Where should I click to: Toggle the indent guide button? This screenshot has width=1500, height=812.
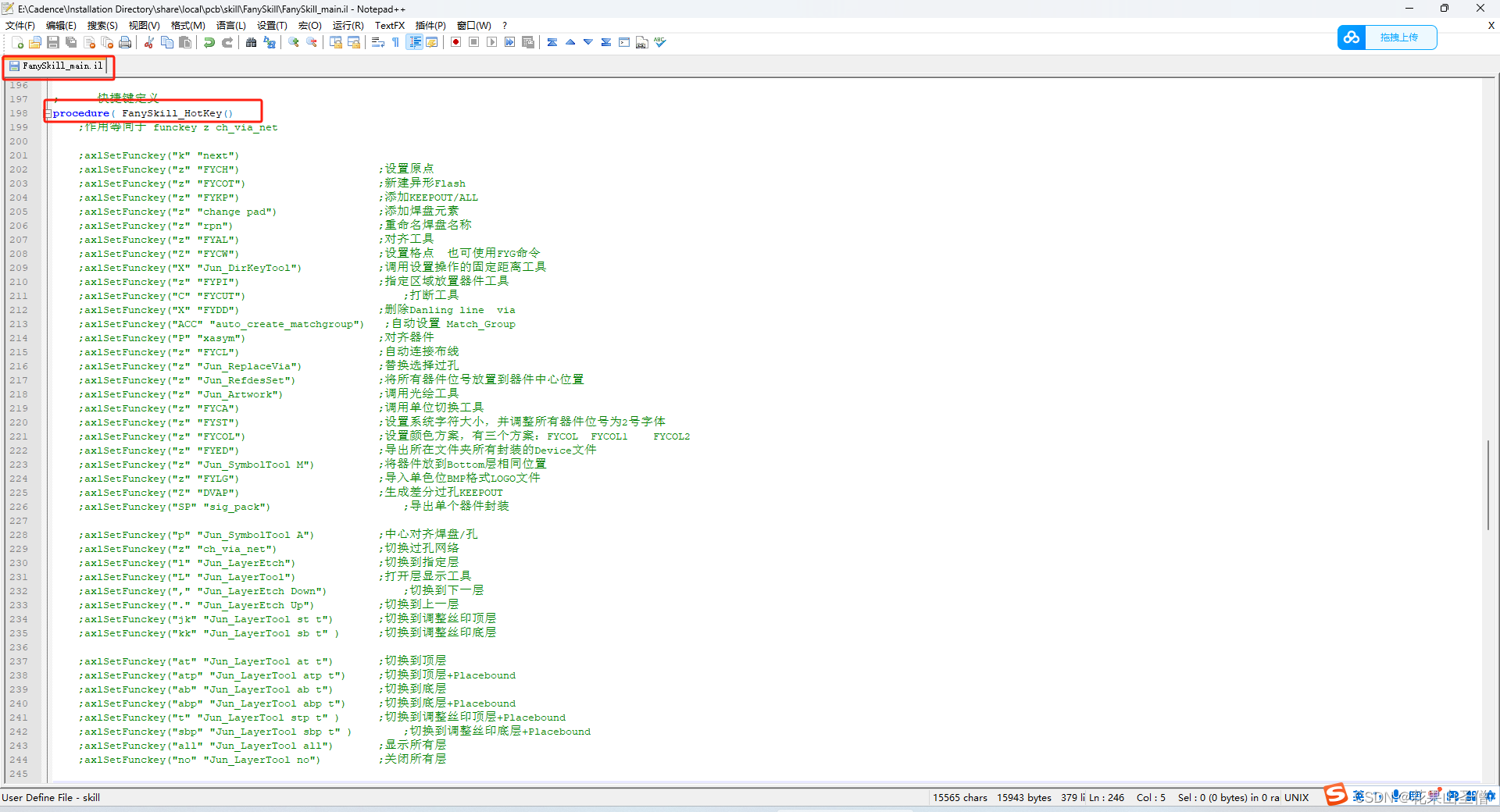click(415, 42)
